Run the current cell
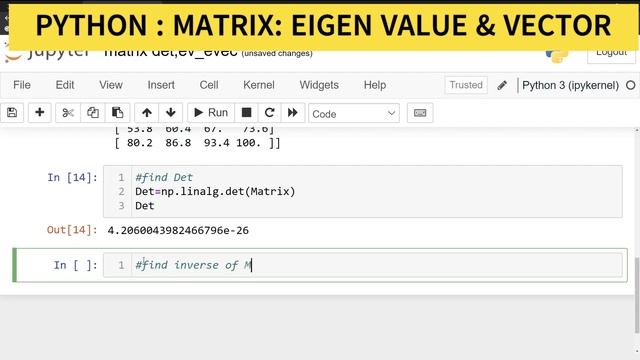This screenshot has width=640, height=360. [x=211, y=113]
